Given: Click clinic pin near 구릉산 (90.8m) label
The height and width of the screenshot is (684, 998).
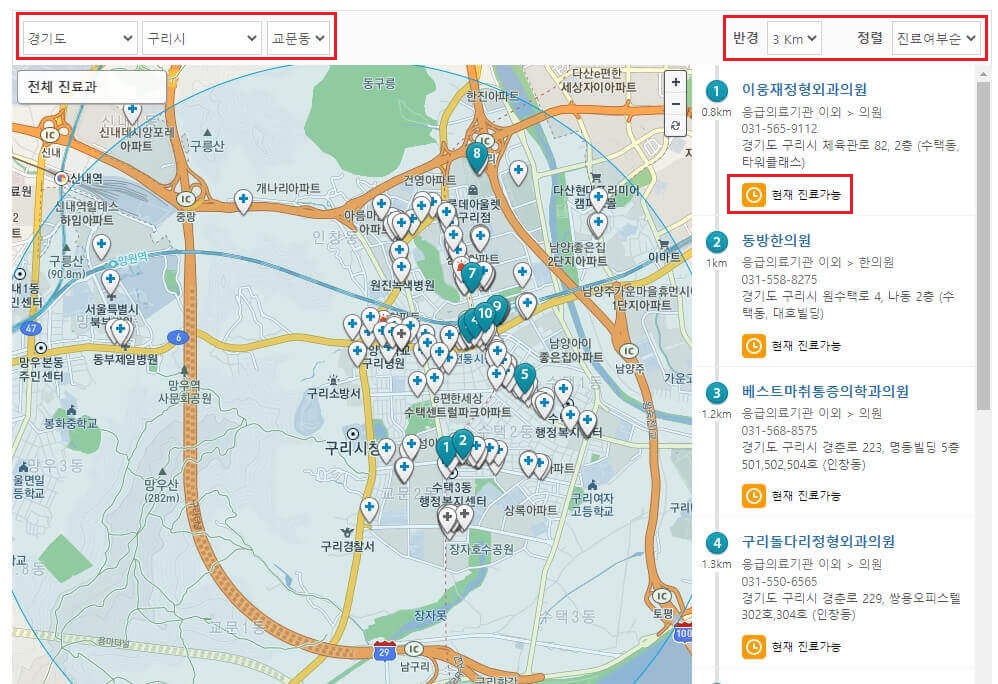Looking at the screenshot, I should [101, 246].
